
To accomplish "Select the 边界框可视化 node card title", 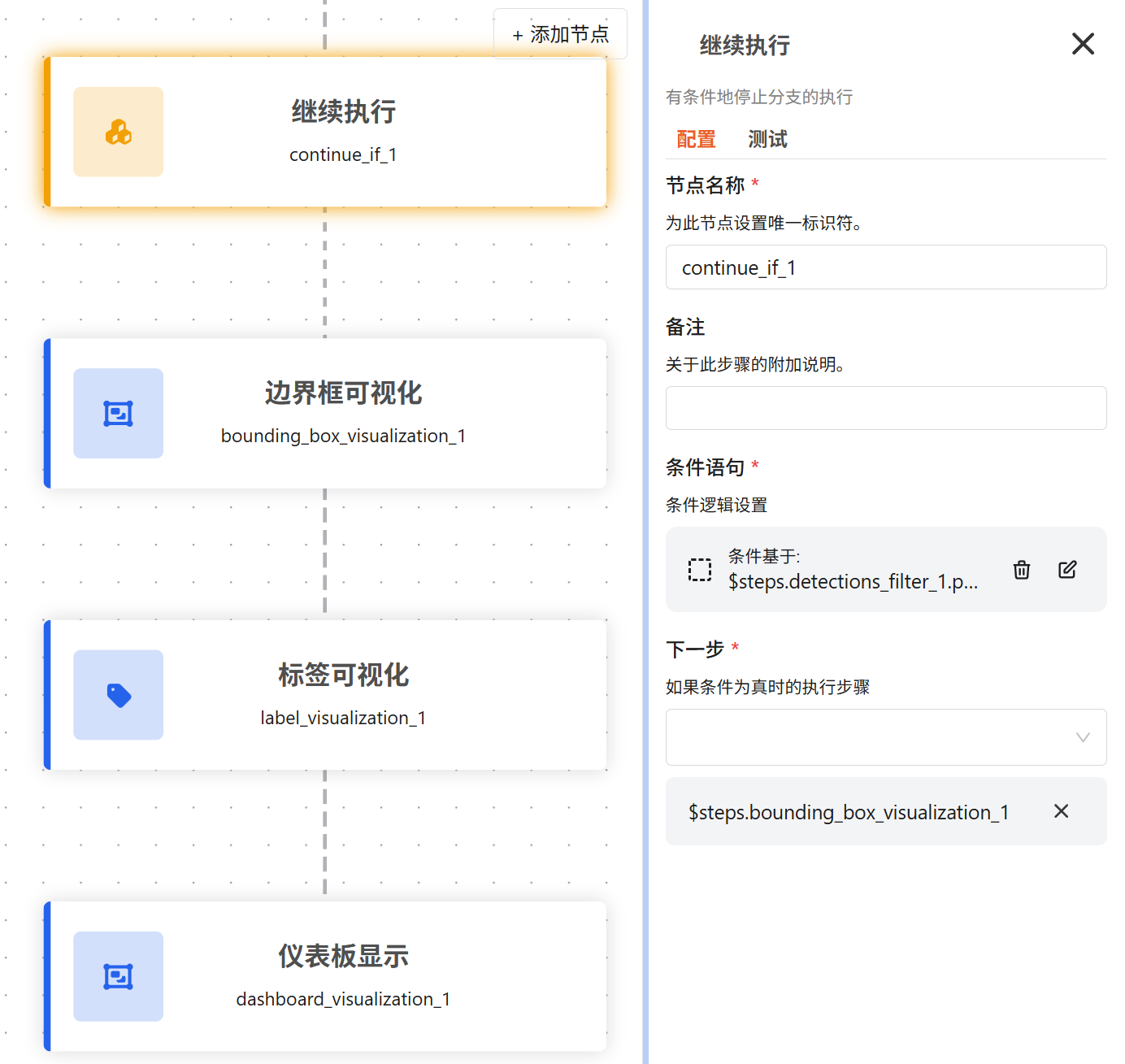I will pyautogui.click(x=343, y=393).
